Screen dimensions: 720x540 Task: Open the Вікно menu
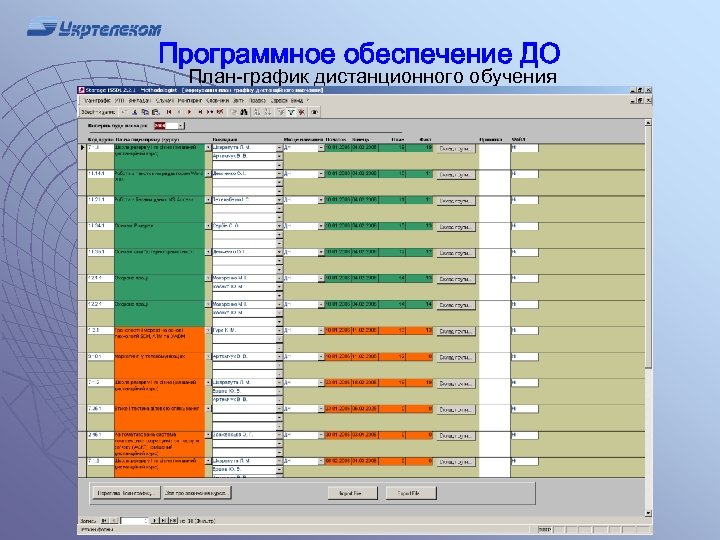[x=297, y=100]
